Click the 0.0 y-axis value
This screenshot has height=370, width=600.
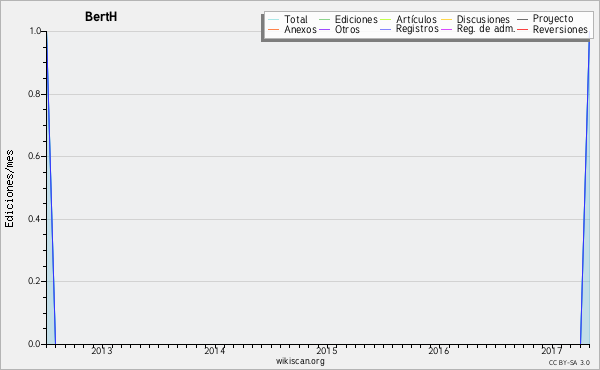click(34, 344)
